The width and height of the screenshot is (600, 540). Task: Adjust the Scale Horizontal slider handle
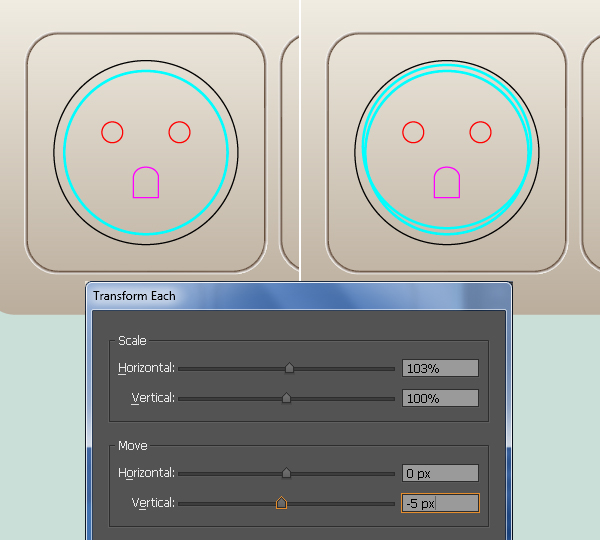pyautogui.click(x=289, y=368)
